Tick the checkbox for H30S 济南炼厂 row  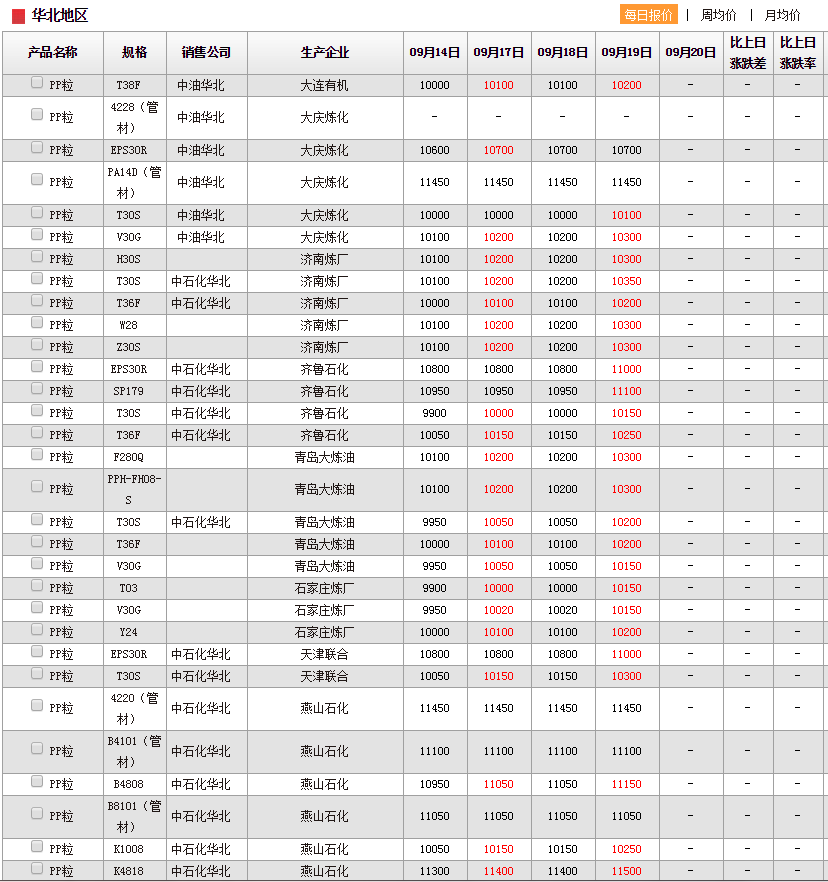pos(37,256)
